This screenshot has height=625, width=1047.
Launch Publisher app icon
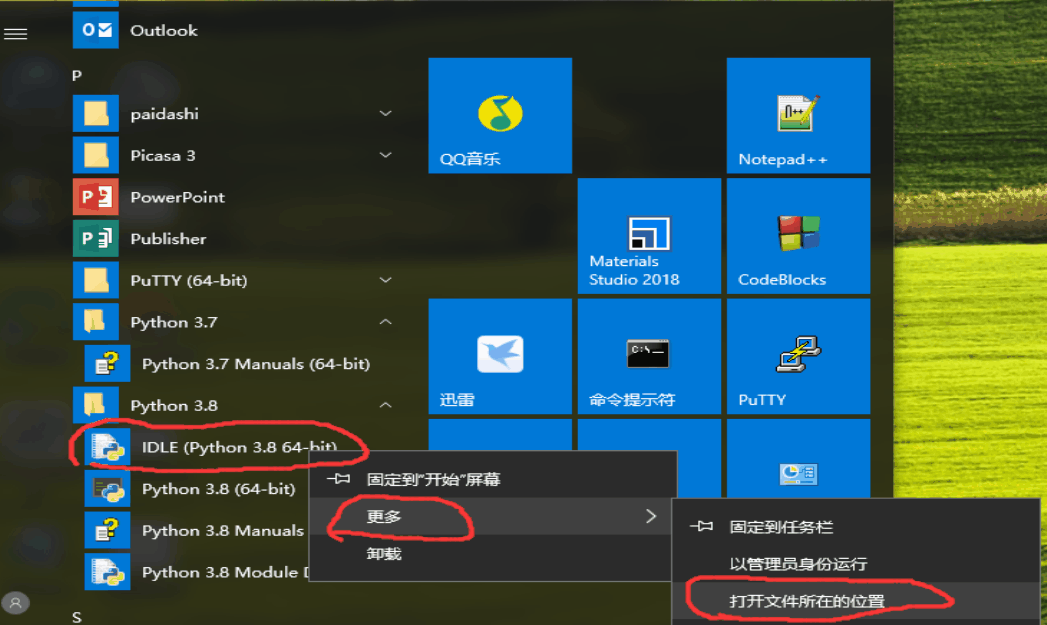click(95, 238)
